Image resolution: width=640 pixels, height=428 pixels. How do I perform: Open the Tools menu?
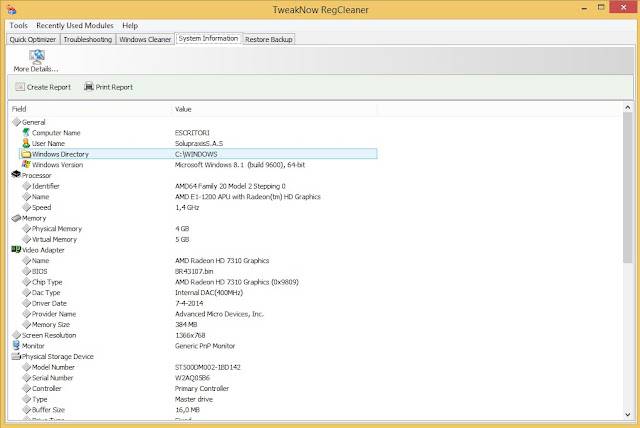18,25
